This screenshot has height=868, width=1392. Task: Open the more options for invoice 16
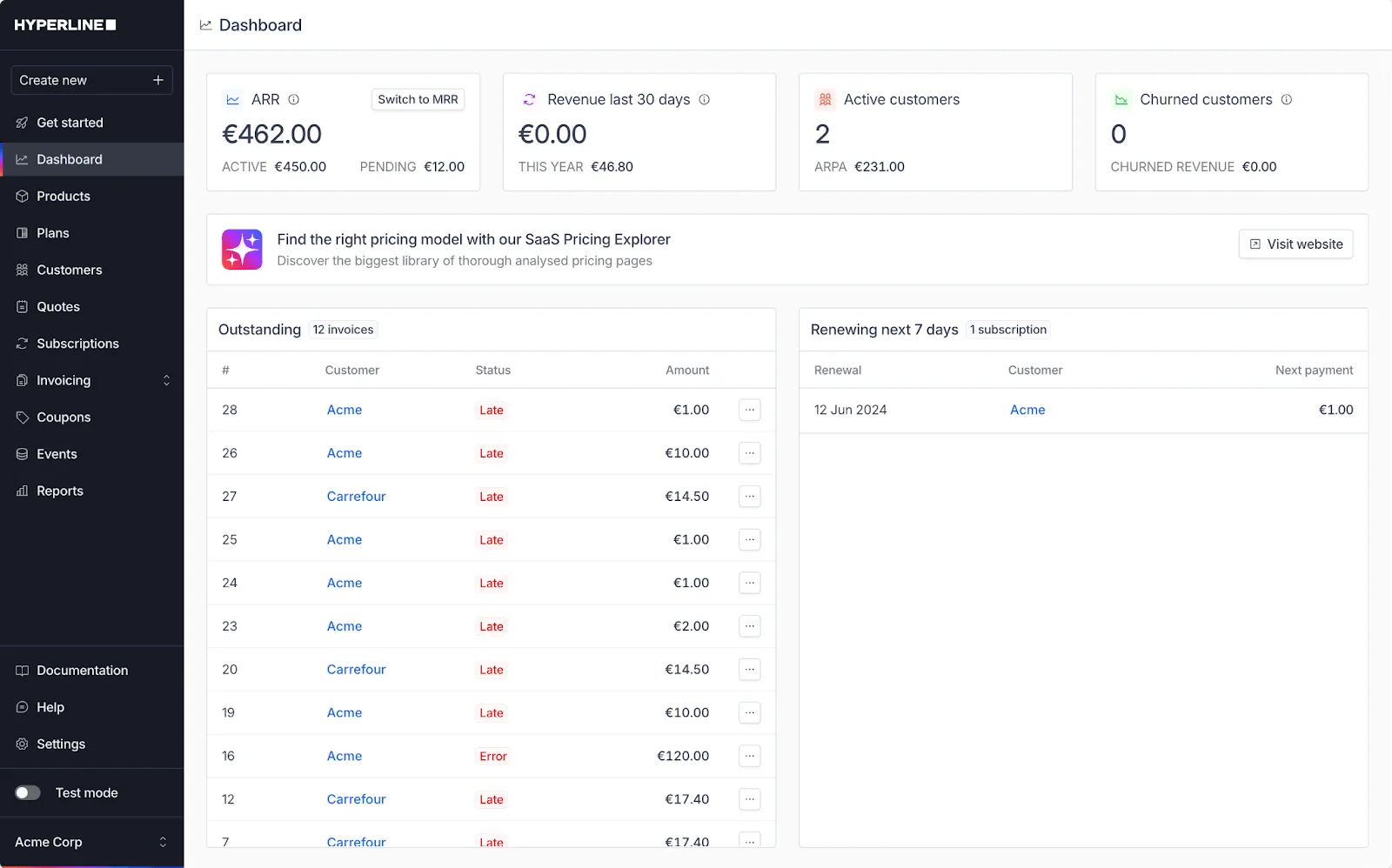click(750, 756)
